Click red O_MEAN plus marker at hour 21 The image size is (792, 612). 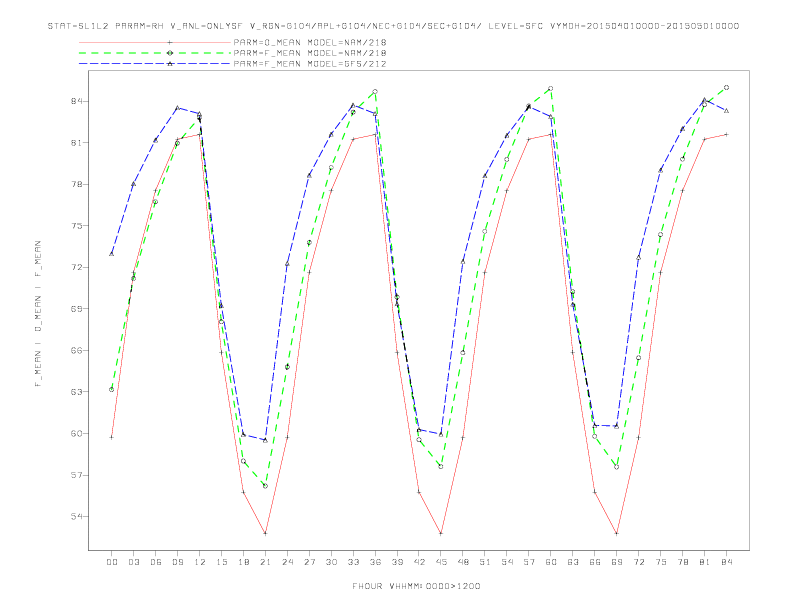click(265, 533)
